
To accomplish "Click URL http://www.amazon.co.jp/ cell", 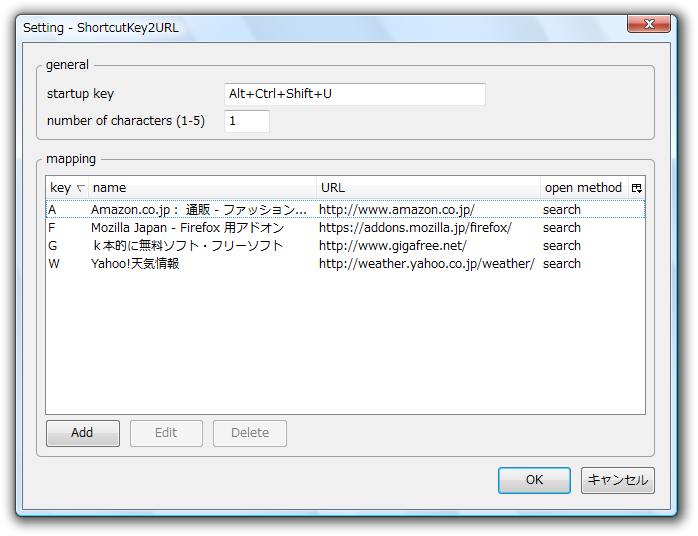I will (397, 210).
